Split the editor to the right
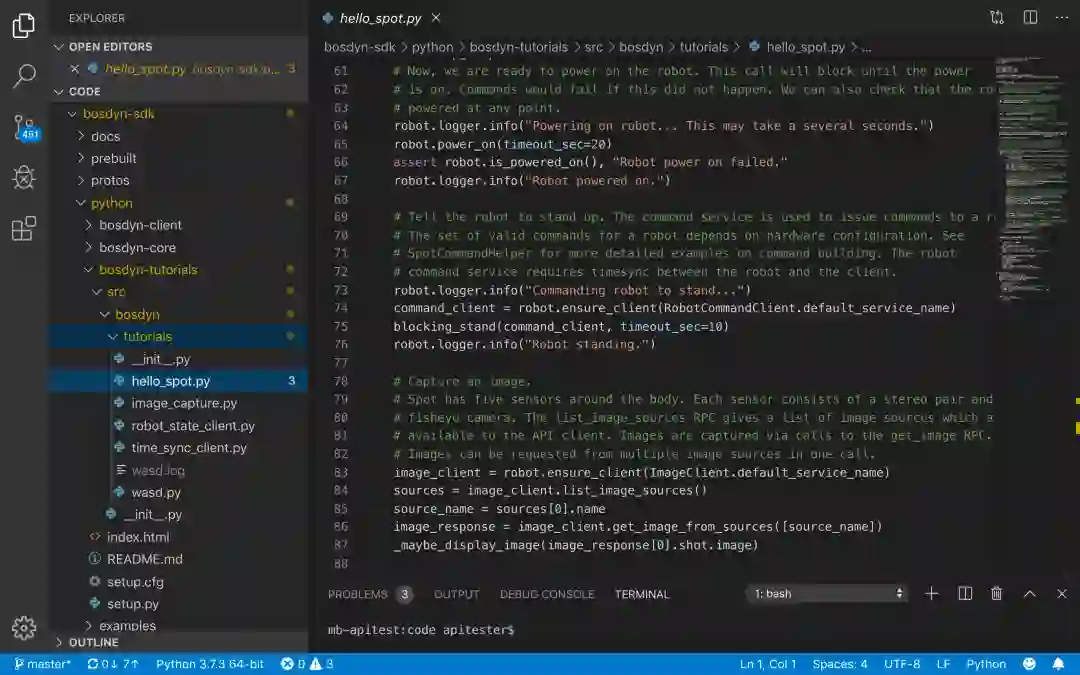This screenshot has height=675, width=1080. click(x=1030, y=17)
